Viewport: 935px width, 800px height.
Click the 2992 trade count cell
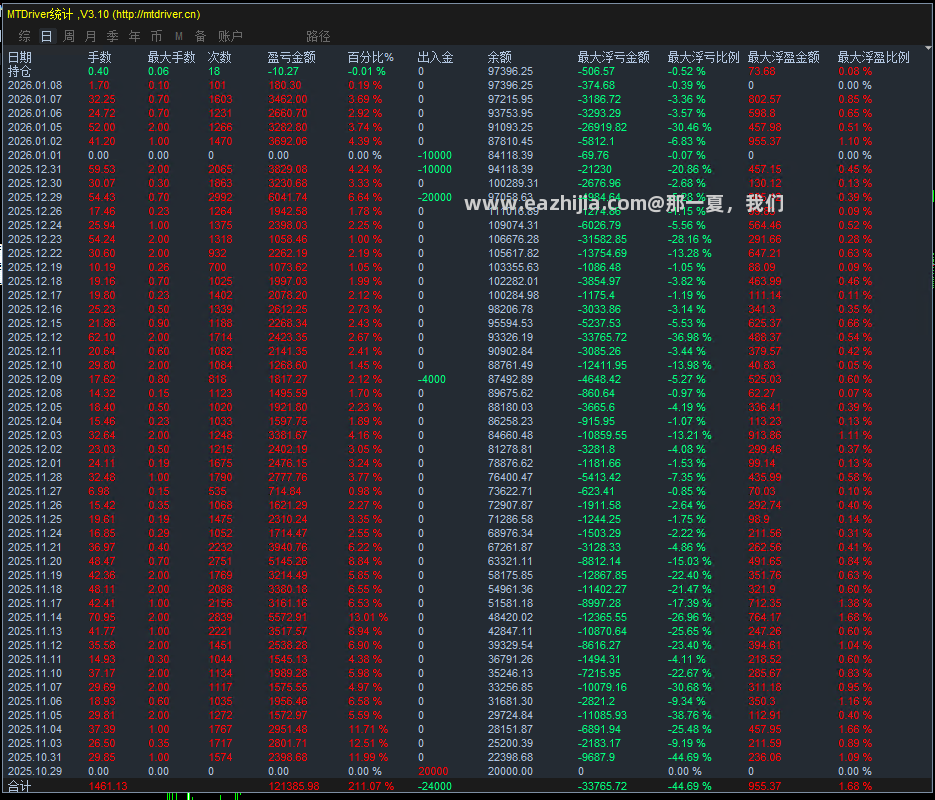pyautogui.click(x=221, y=197)
